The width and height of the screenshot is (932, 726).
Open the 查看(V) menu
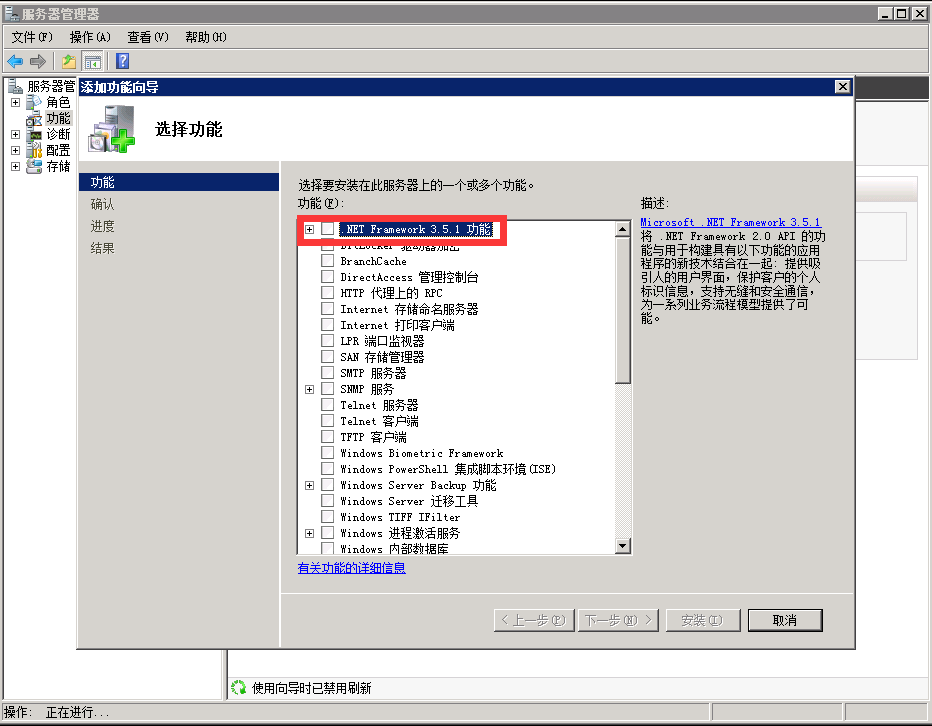148,37
